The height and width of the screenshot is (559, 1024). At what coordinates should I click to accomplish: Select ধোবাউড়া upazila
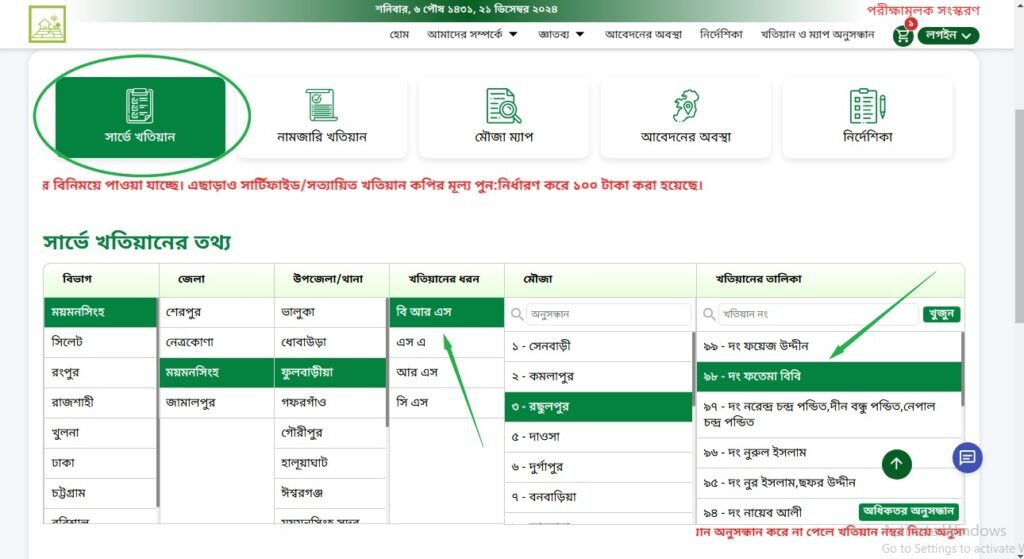coord(330,342)
